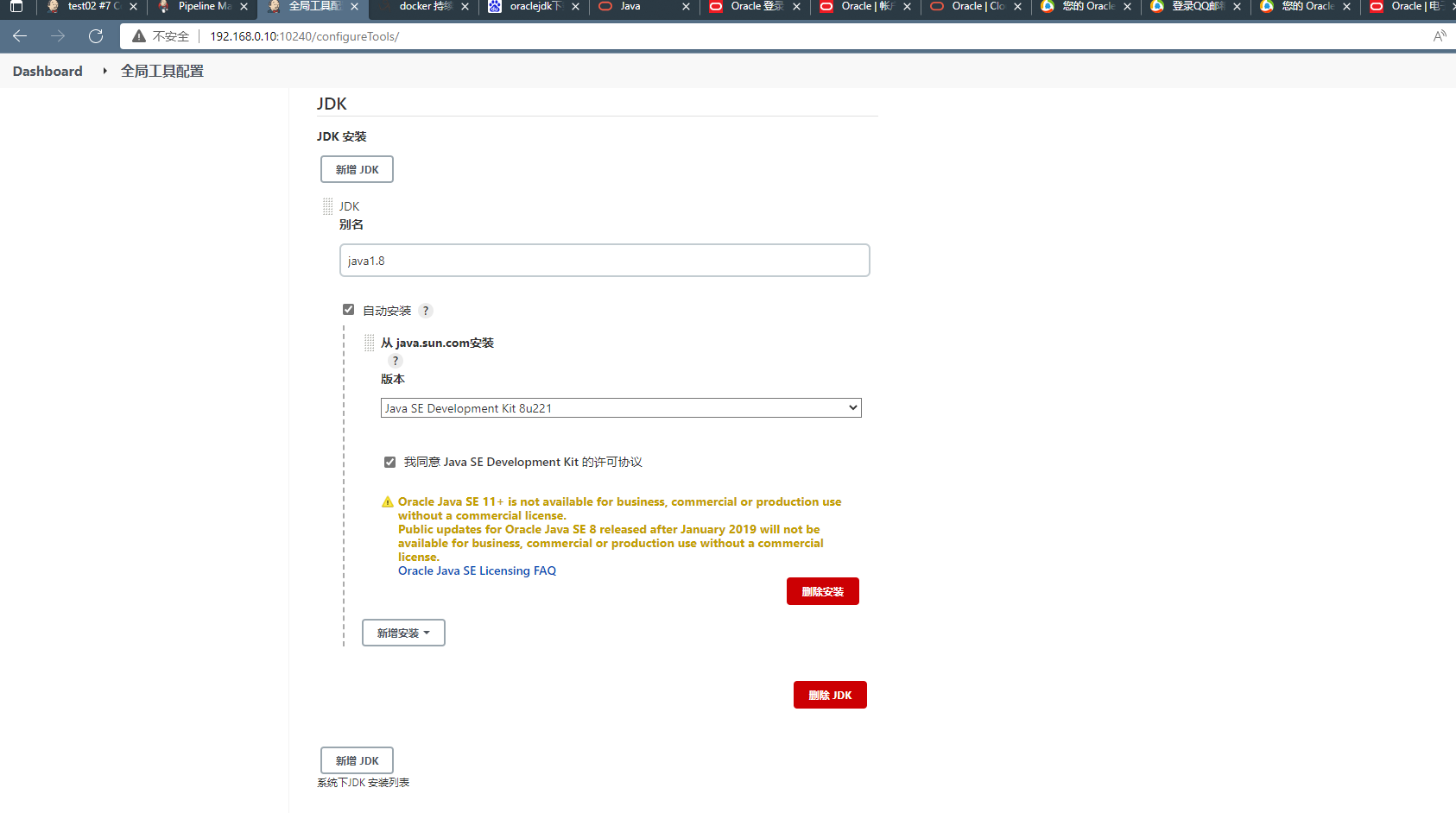Click the bottom 新增 JDK button
Viewport: 1456px width, 813px height.
tap(357, 760)
